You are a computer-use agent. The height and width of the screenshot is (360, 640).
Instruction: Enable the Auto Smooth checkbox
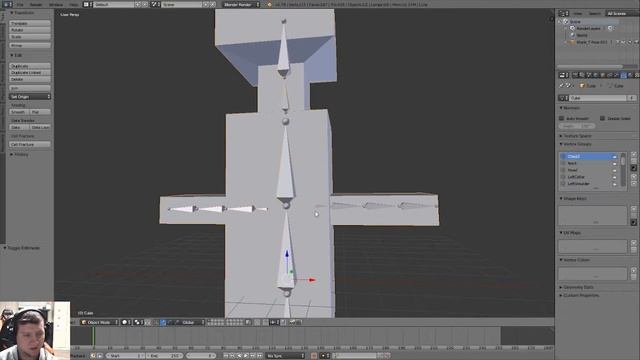point(562,118)
